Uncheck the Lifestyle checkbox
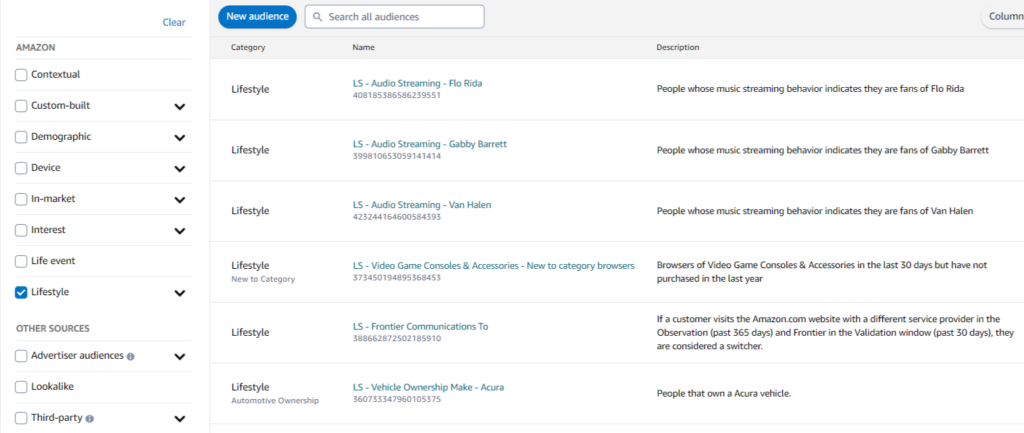1024x433 pixels. [21, 293]
